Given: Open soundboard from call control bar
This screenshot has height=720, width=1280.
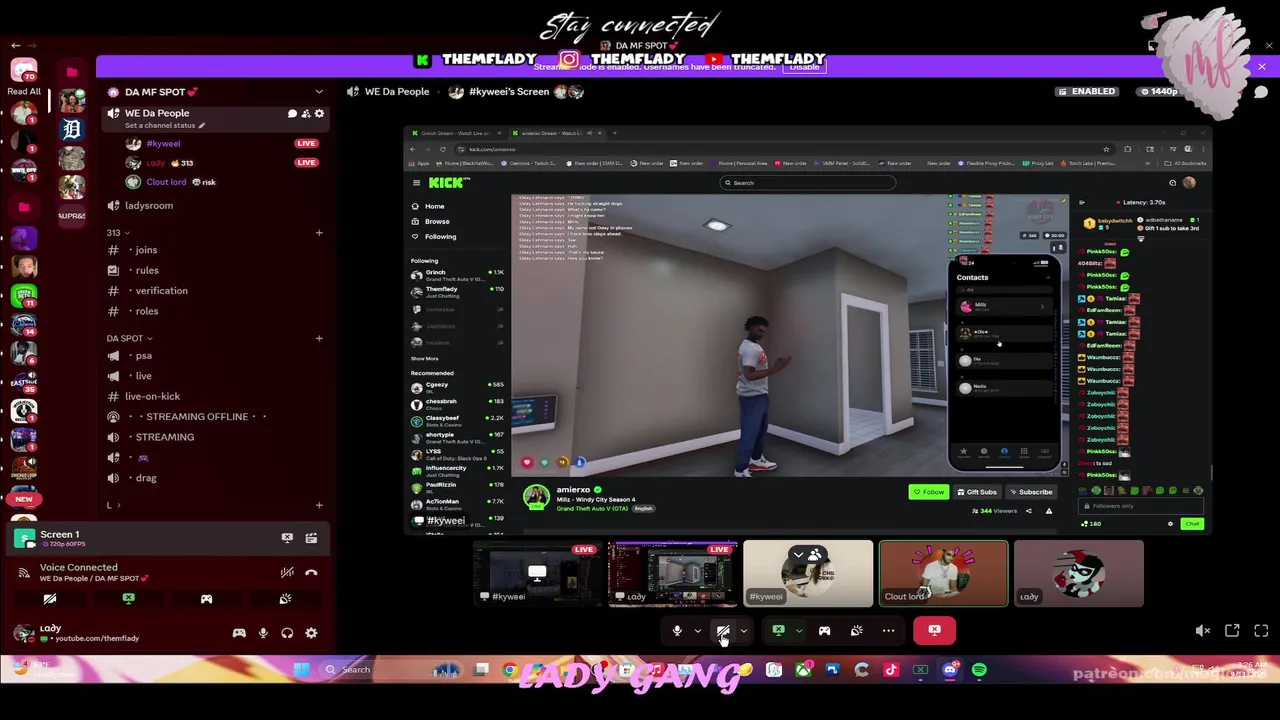Looking at the screenshot, I should [x=856, y=631].
